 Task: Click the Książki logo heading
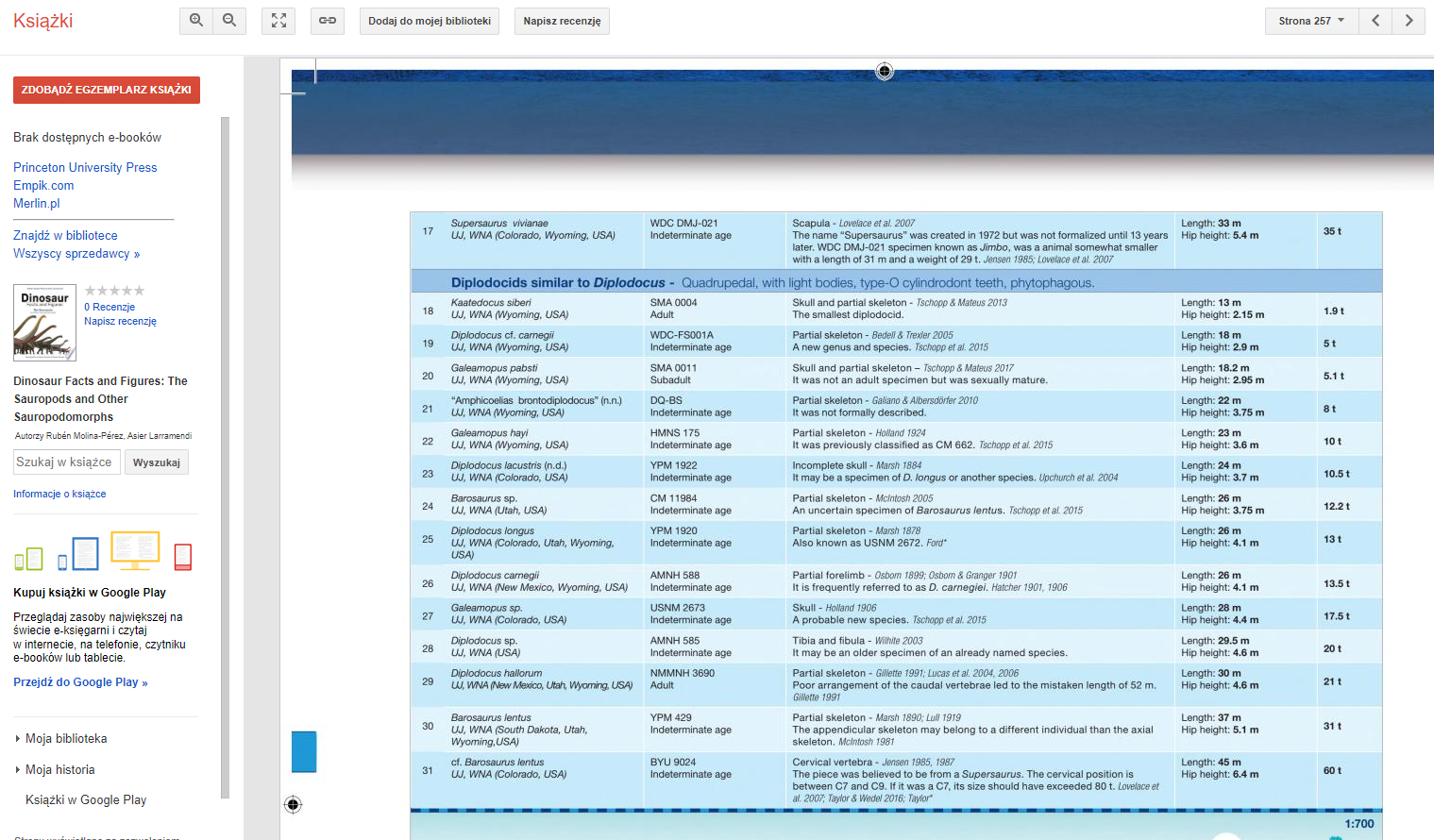[43, 21]
